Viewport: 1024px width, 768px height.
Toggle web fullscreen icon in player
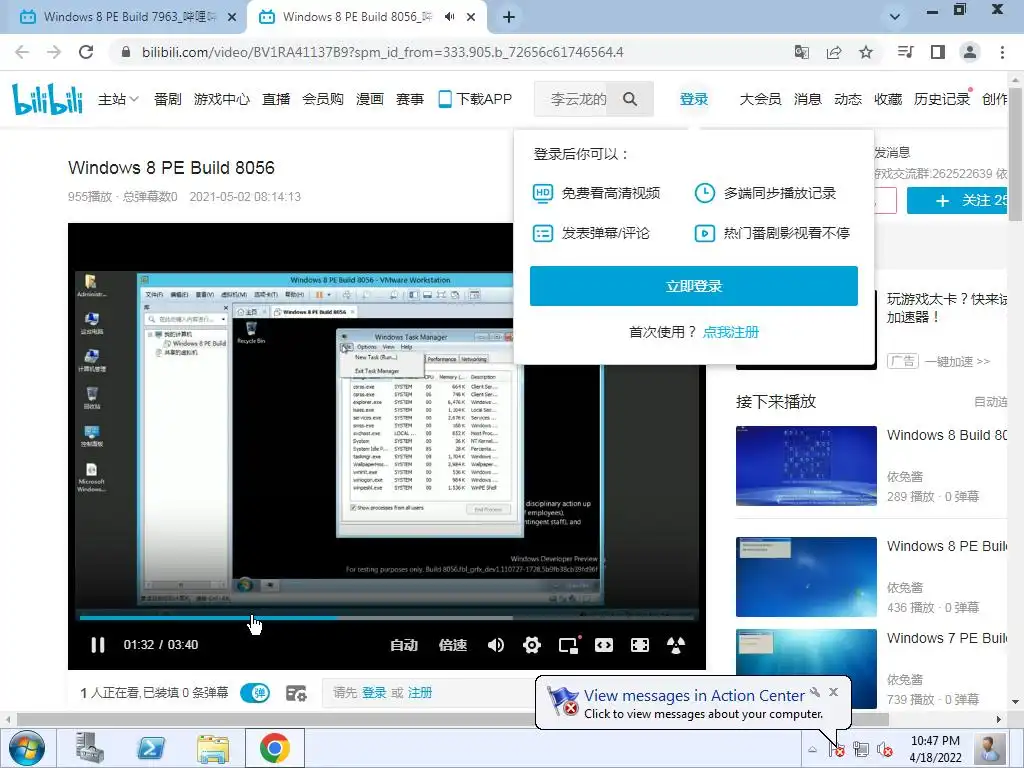[640, 645]
